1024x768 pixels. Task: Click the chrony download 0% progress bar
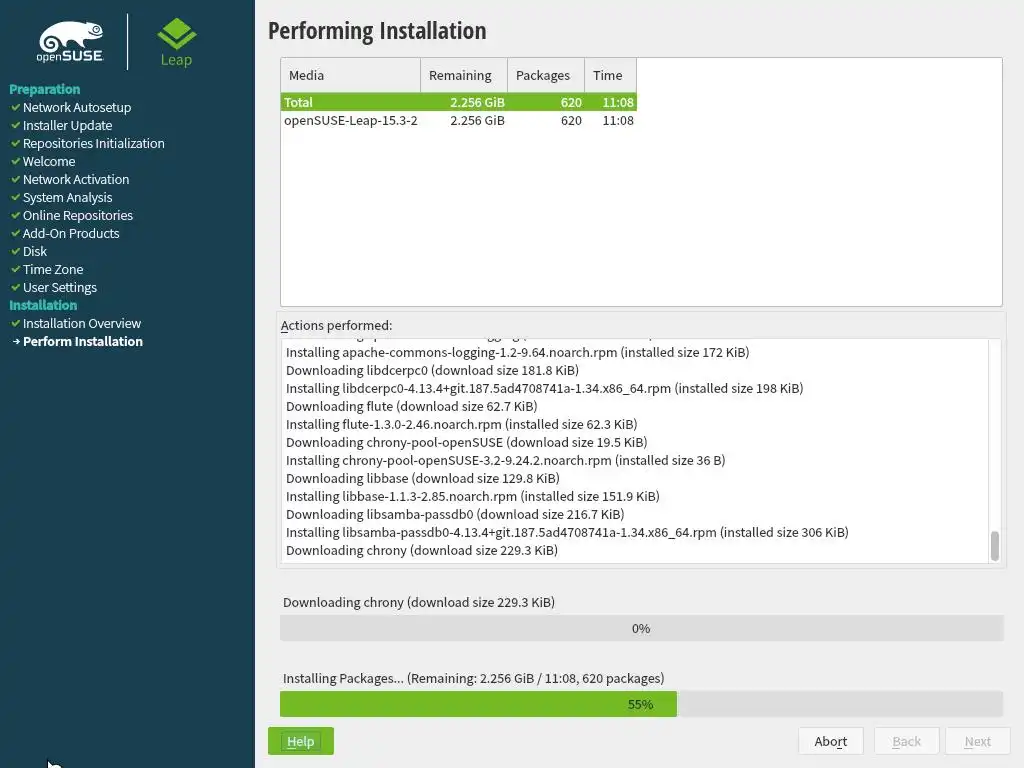coord(641,628)
